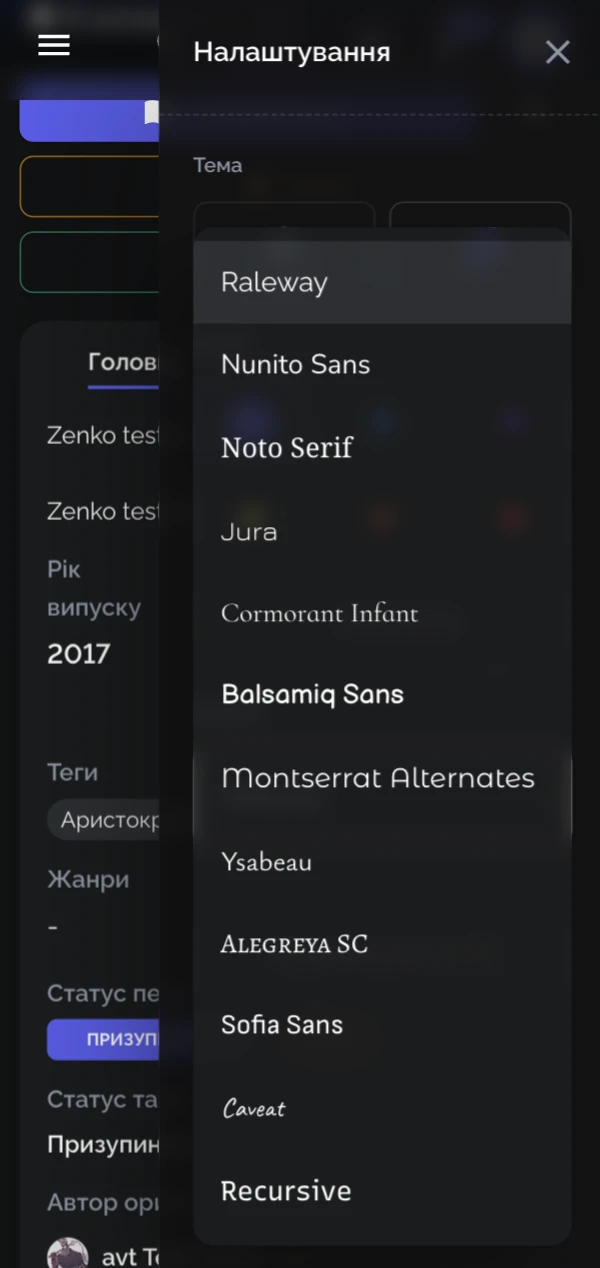
Task: Click the ПРИЗУПИНЕНО status badge
Action: coord(102,1040)
